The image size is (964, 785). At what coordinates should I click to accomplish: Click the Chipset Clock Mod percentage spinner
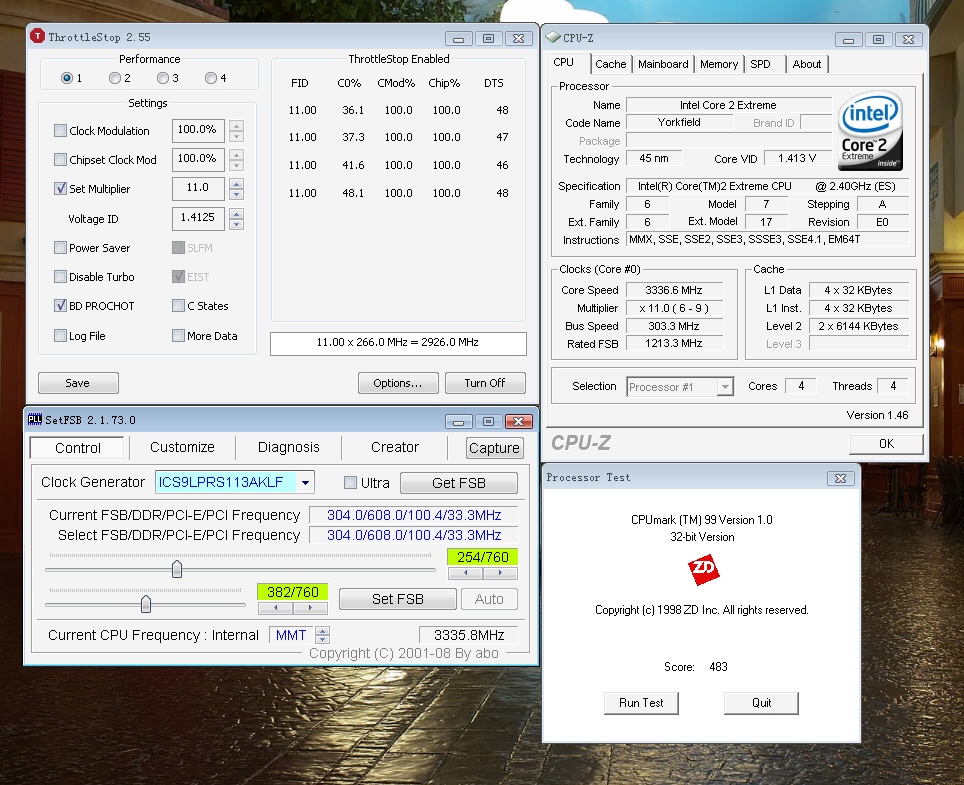click(236, 160)
